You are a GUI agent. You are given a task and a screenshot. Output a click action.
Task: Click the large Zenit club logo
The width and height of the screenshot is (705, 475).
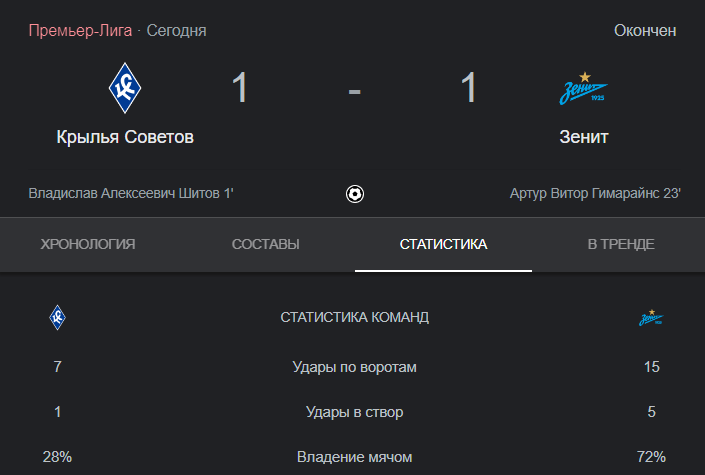point(583,88)
